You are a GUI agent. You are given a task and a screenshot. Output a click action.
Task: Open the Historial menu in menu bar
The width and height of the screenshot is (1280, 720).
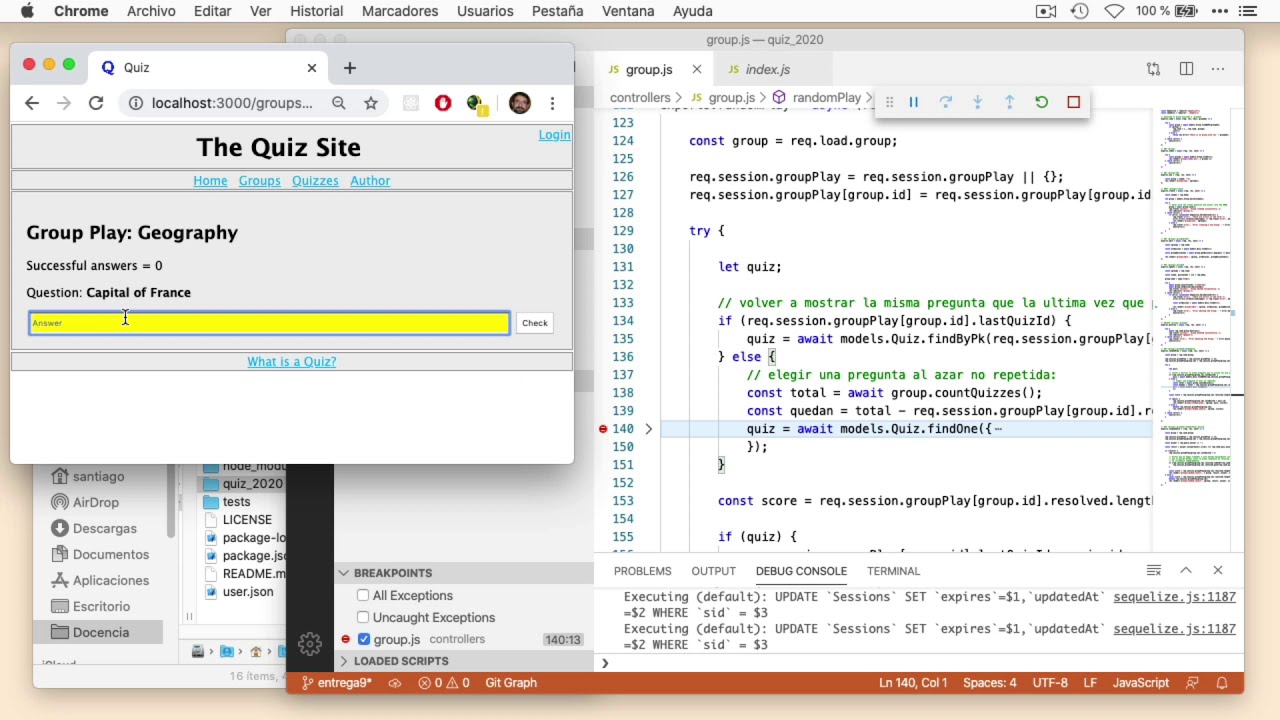point(316,11)
